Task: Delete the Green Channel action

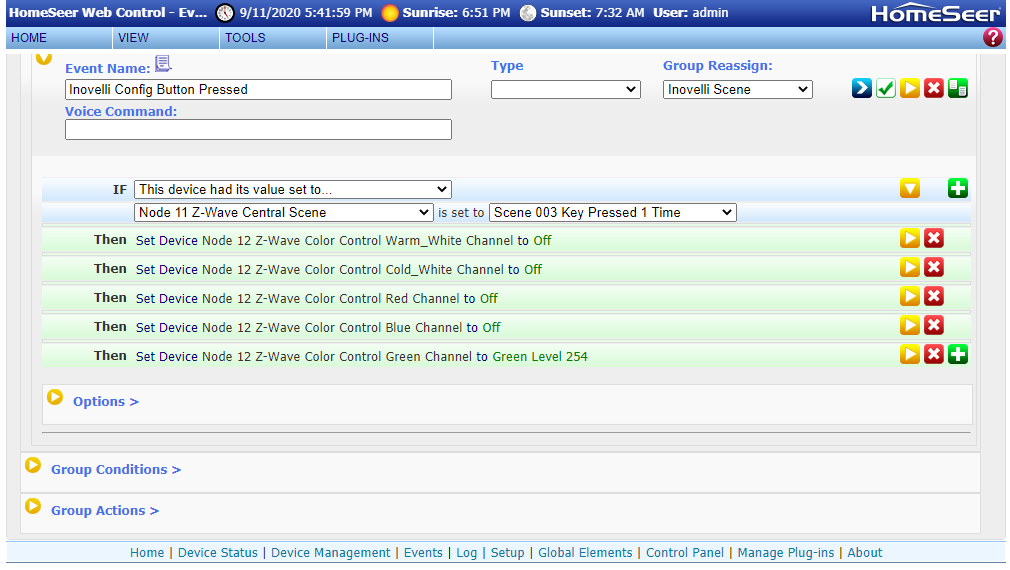Action: click(933, 354)
